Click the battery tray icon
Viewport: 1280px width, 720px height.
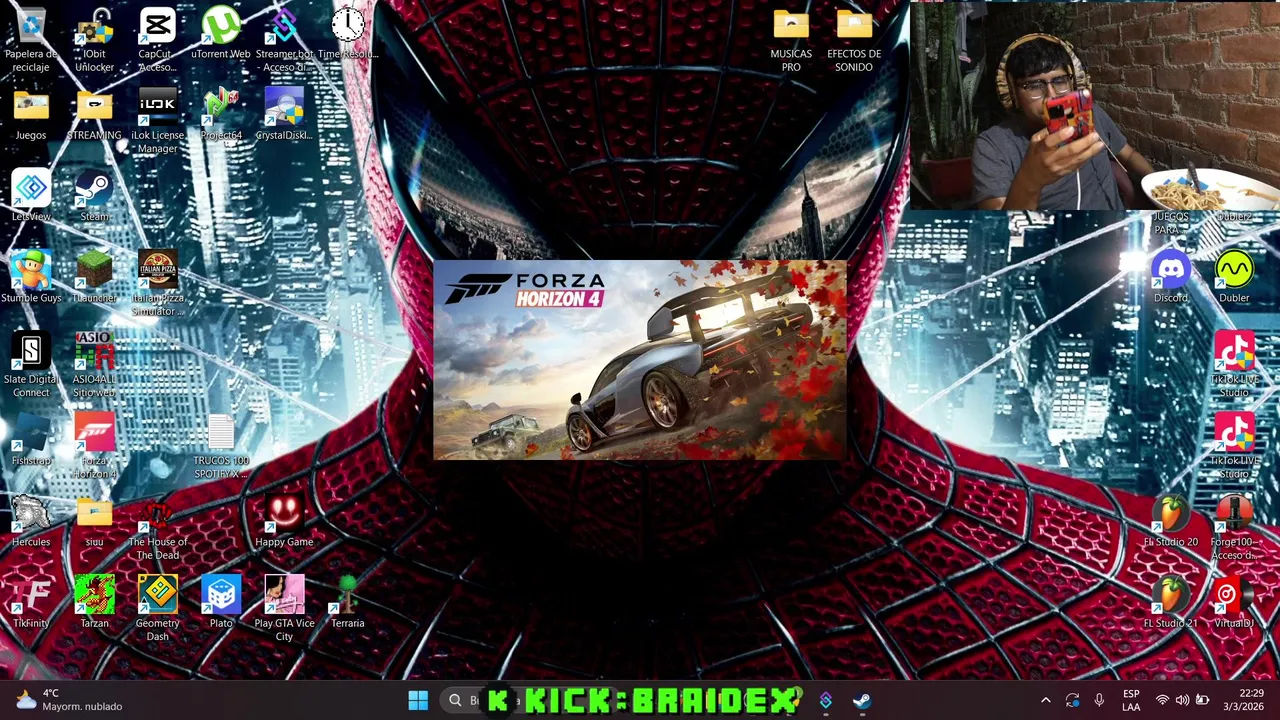1202,700
